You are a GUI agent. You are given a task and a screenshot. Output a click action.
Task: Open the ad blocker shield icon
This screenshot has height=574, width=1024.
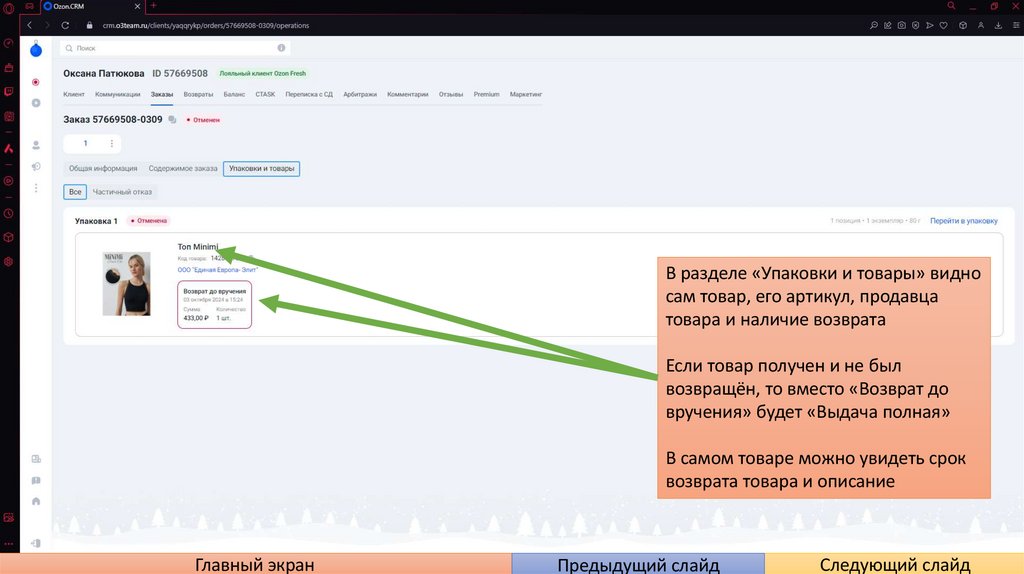tap(916, 25)
